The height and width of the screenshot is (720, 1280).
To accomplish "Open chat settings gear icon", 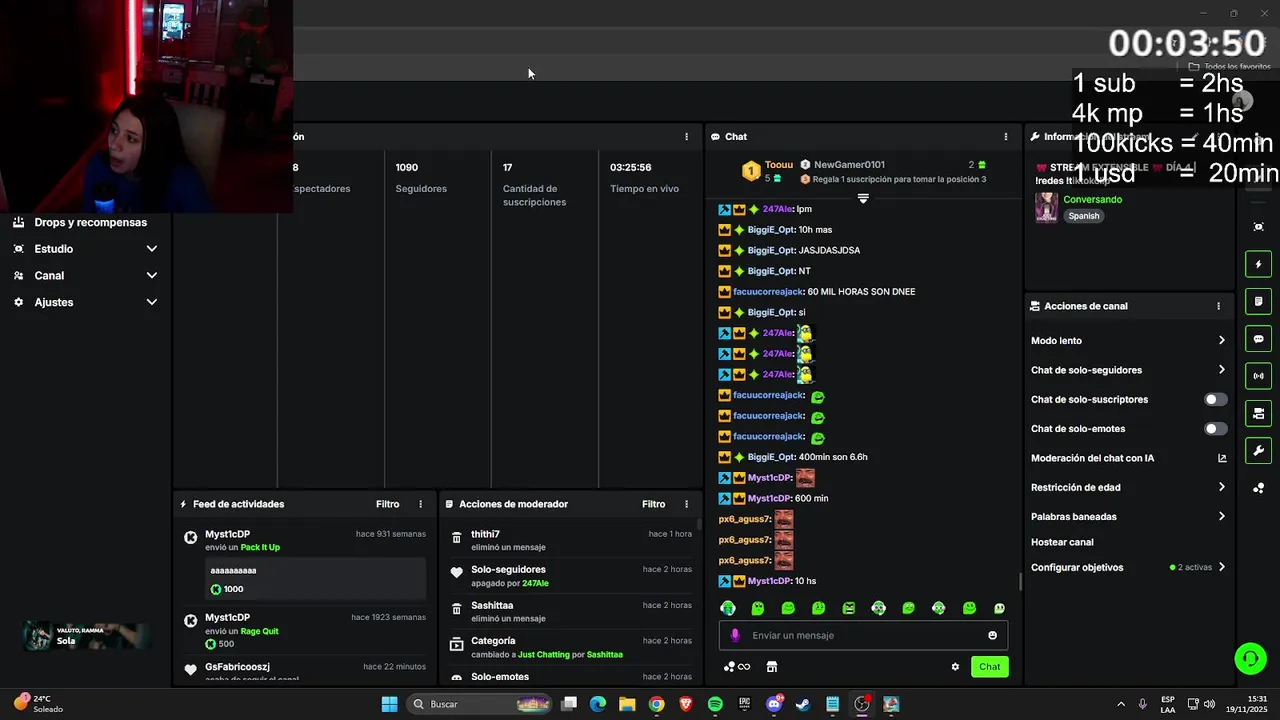I will pyautogui.click(x=955, y=667).
